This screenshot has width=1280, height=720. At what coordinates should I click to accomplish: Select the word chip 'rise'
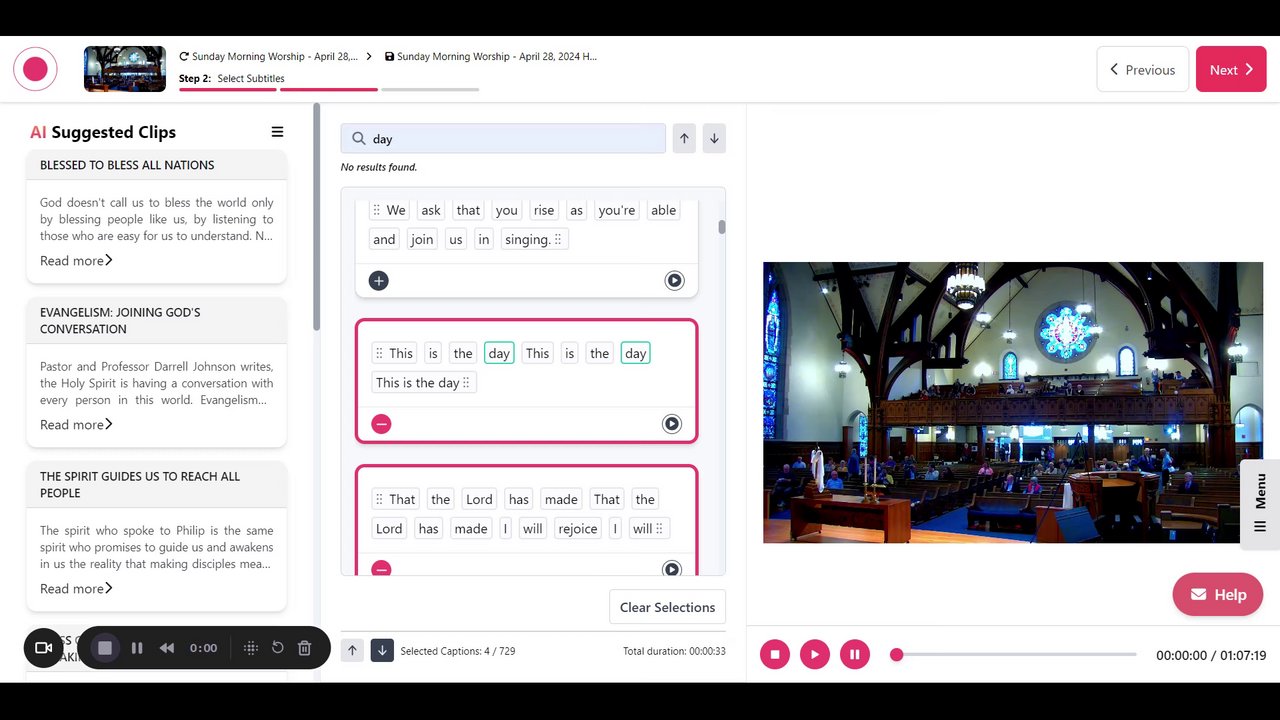tap(544, 210)
